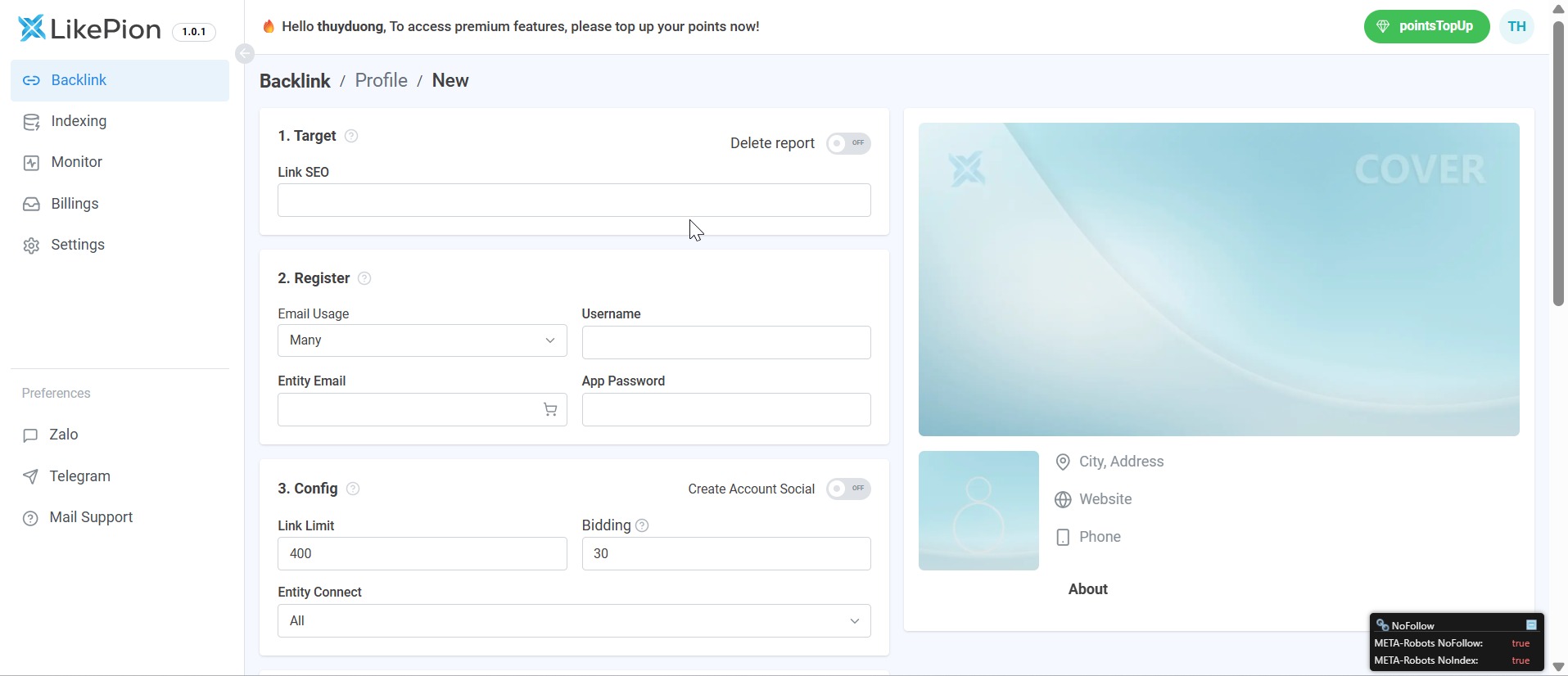Viewport: 1568px width, 676px height.
Task: Click the Profile breadcrumb
Action: click(x=381, y=80)
